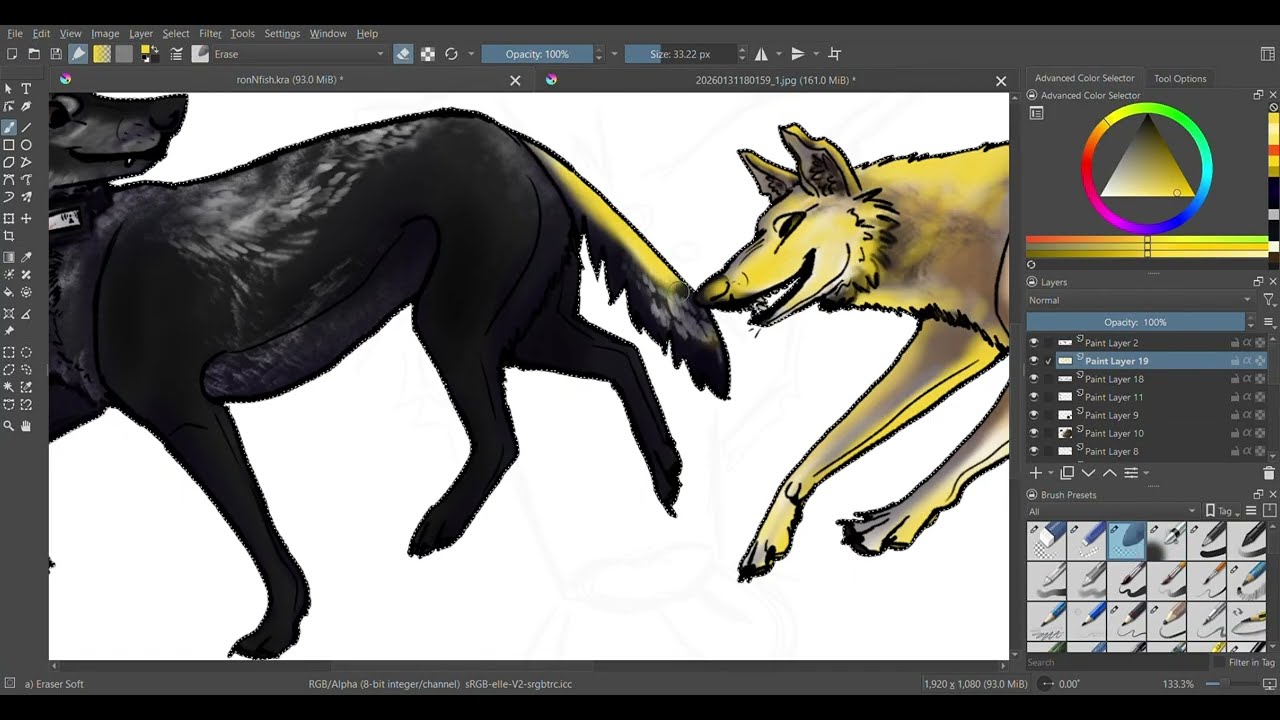The width and height of the screenshot is (1280, 720).
Task: Open layer blending mode Normal dropdown
Action: point(1140,300)
